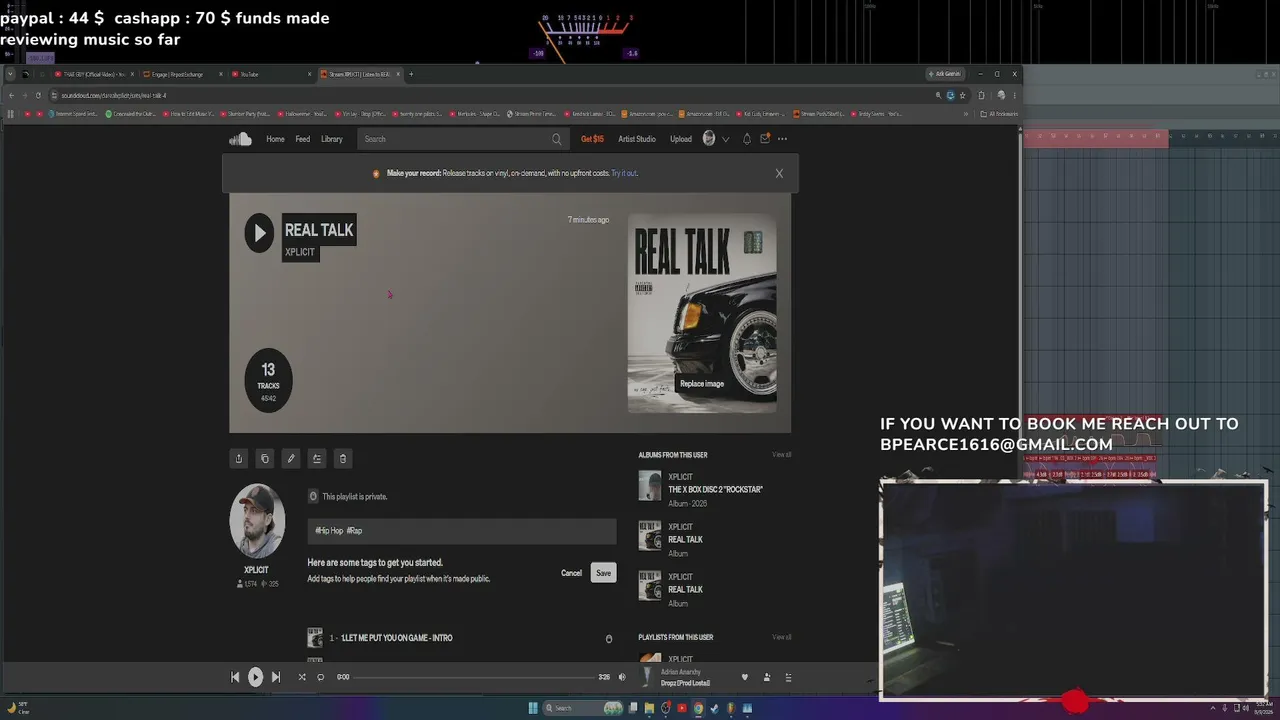Click the trash delete playlist icon

342,458
